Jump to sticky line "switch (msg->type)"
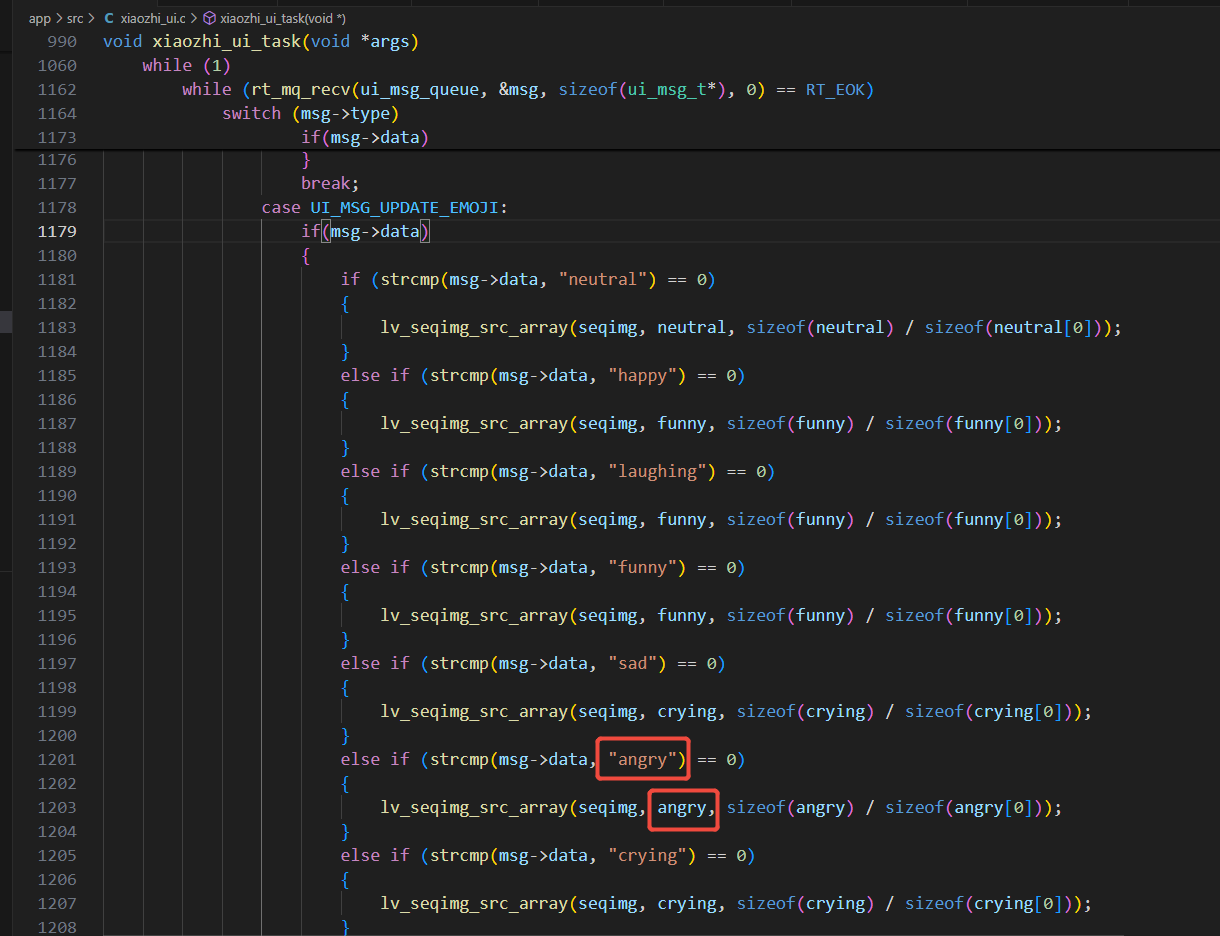The image size is (1220, 936). [311, 113]
